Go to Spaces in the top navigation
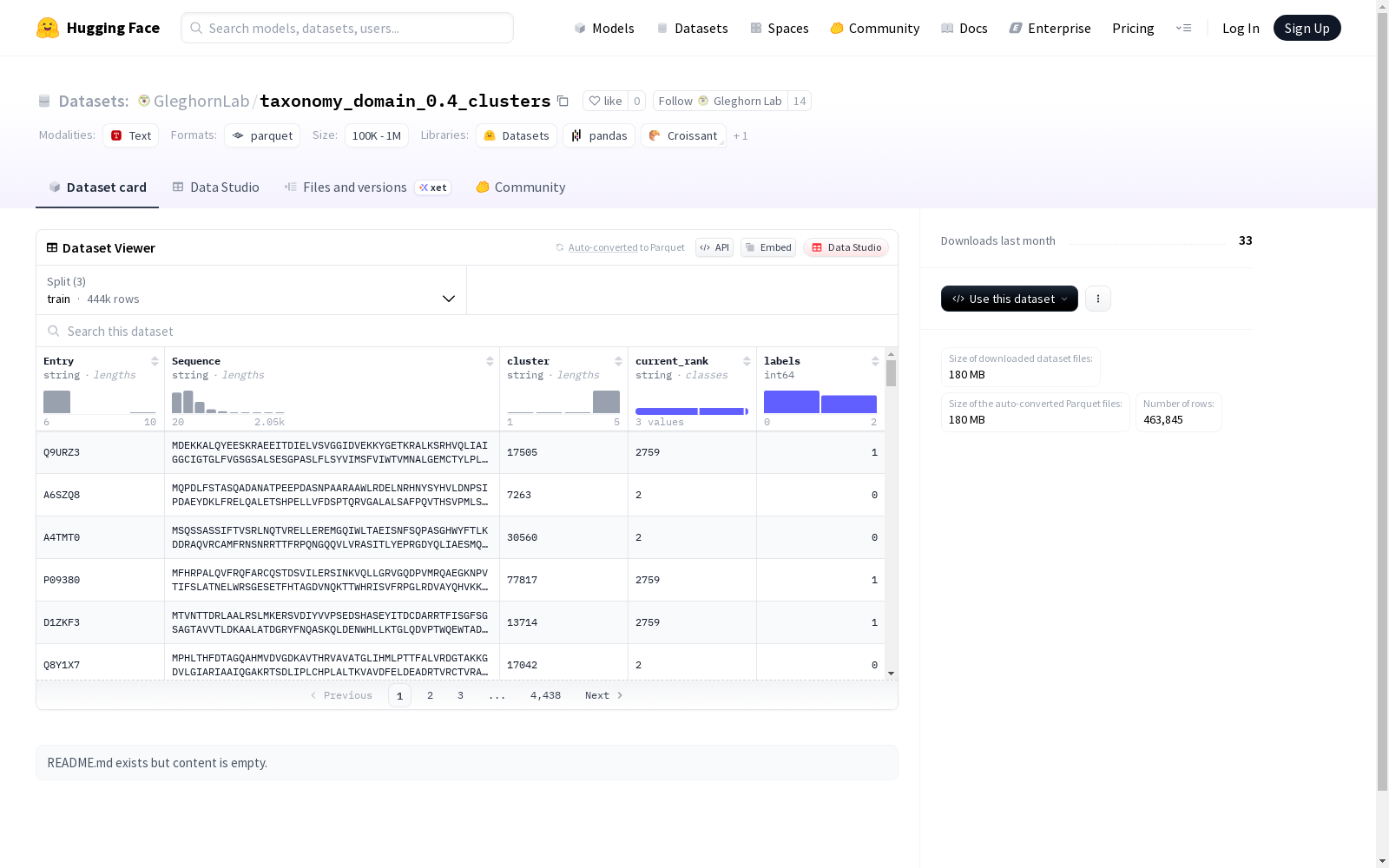The image size is (1389, 868). (780, 28)
